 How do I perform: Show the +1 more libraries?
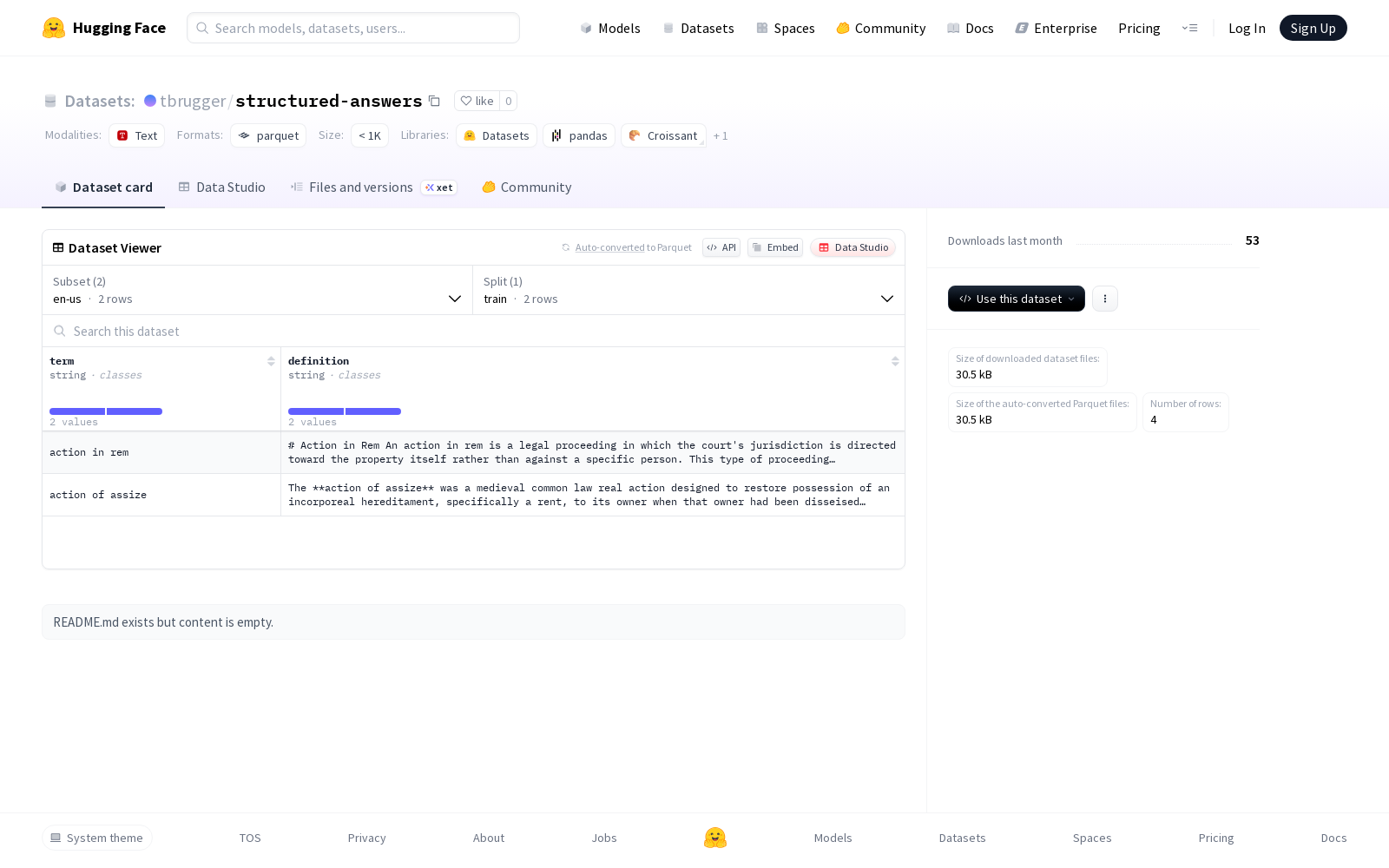[x=721, y=136]
